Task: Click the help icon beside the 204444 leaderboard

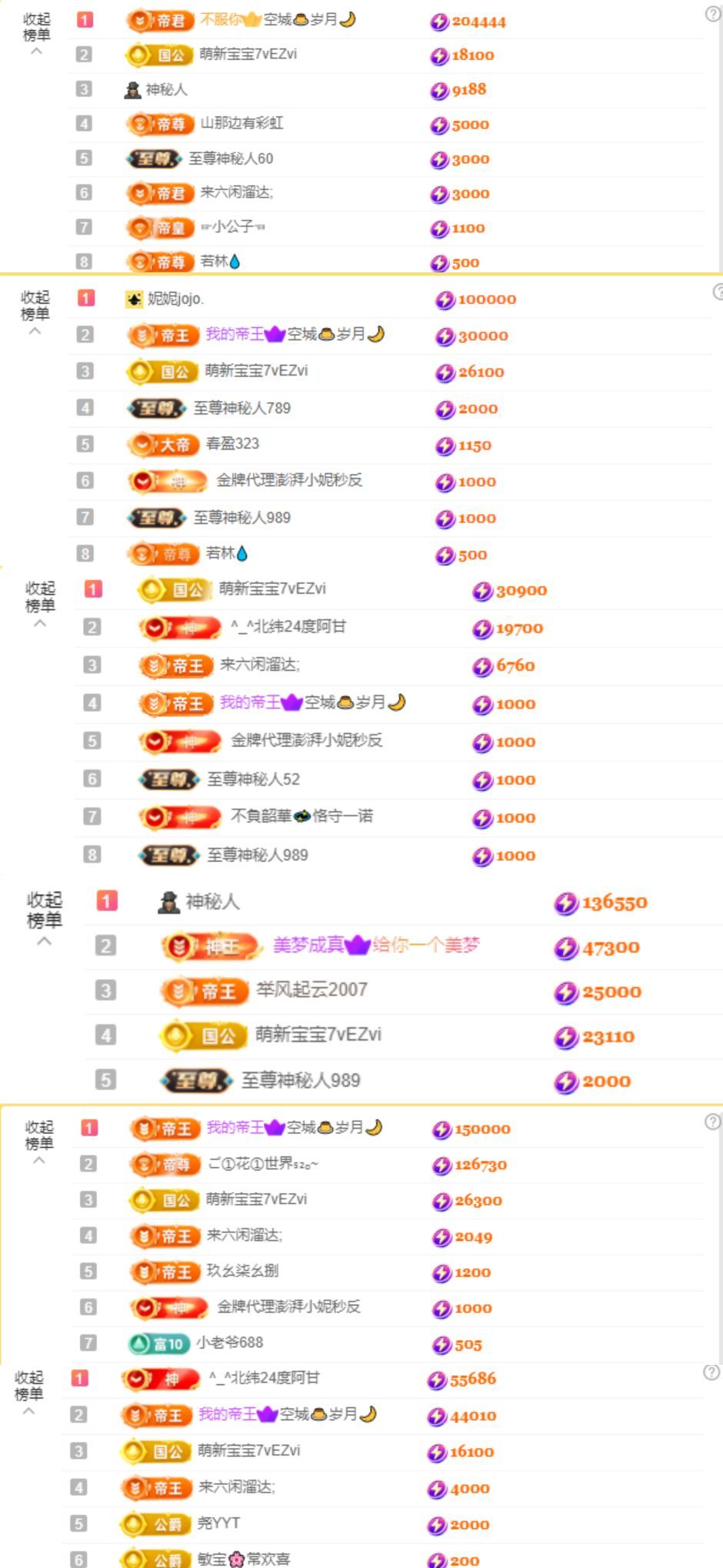Action: coord(712,14)
